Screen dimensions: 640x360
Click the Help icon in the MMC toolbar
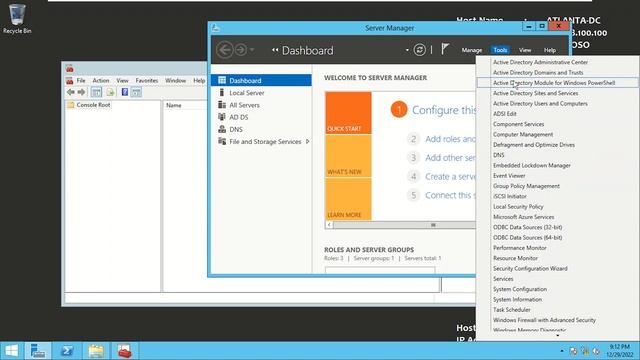pyautogui.click(x=125, y=92)
